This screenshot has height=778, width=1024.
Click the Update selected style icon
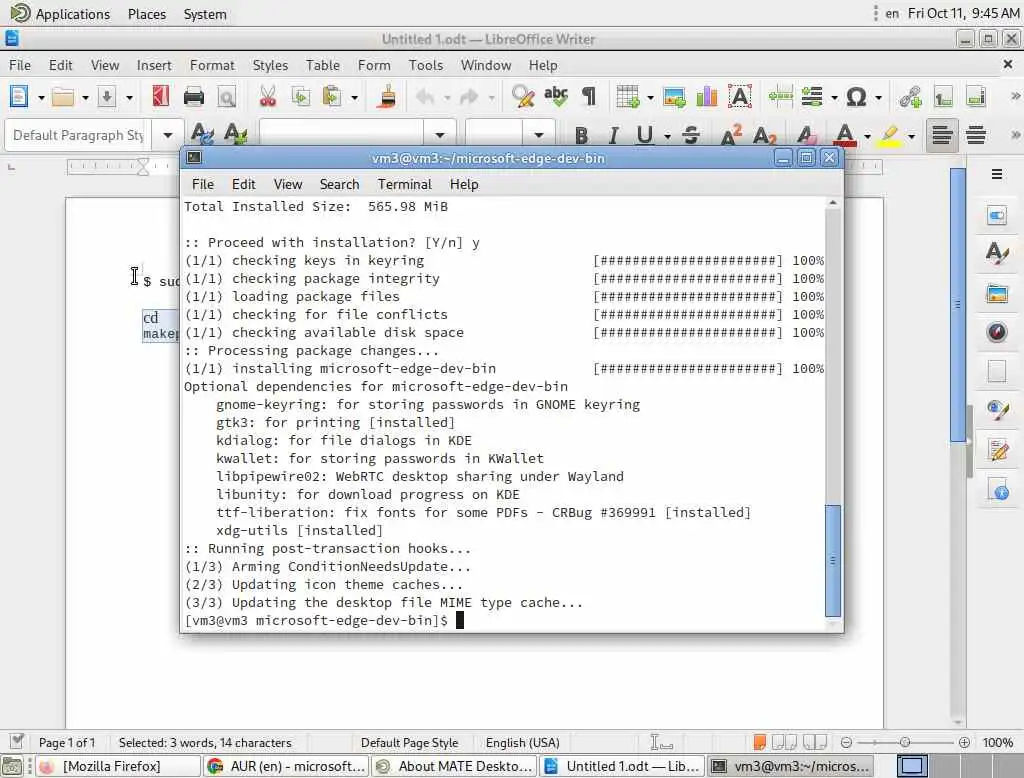click(202, 134)
